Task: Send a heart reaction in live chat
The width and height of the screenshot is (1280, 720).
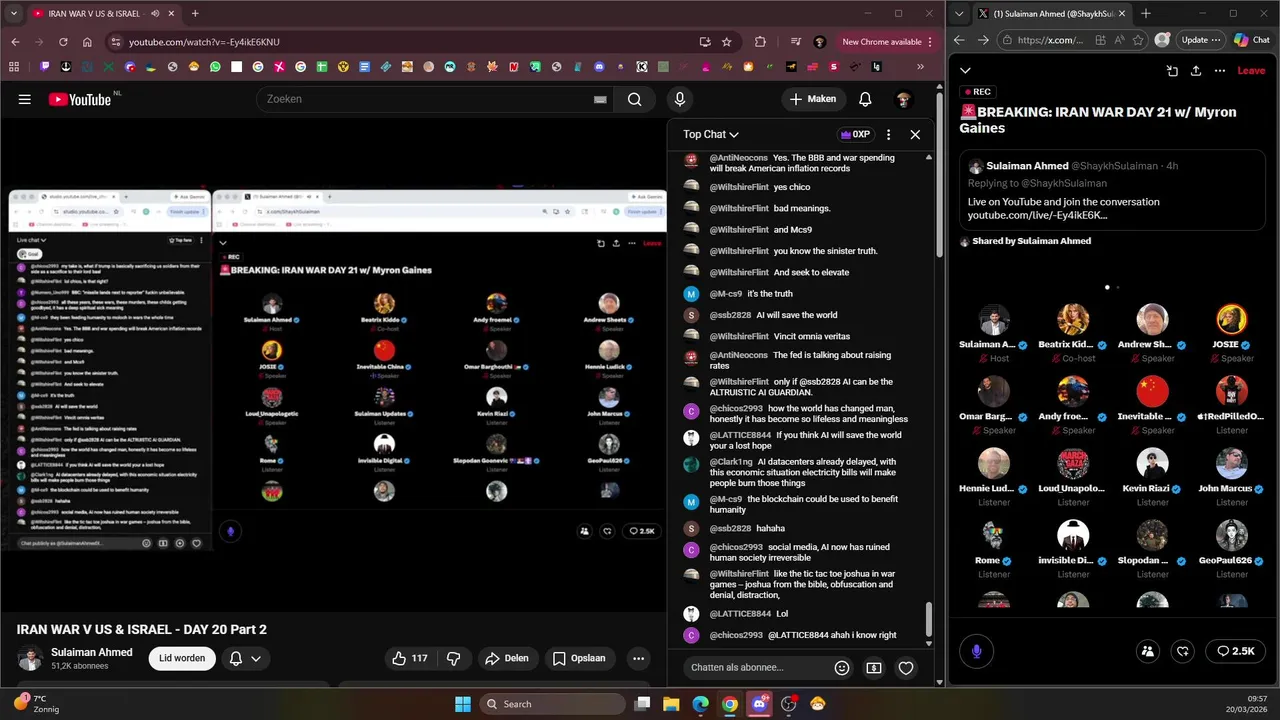Action: [x=906, y=668]
